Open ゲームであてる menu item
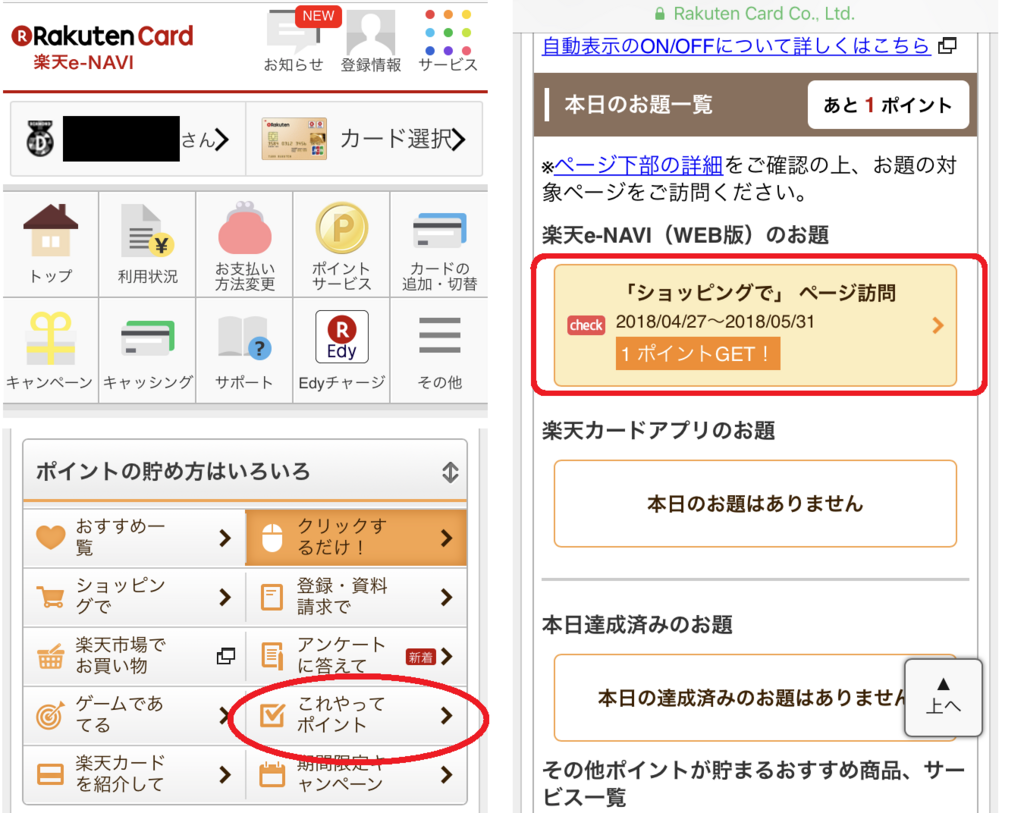The height and width of the screenshot is (813, 1024). pos(135,715)
